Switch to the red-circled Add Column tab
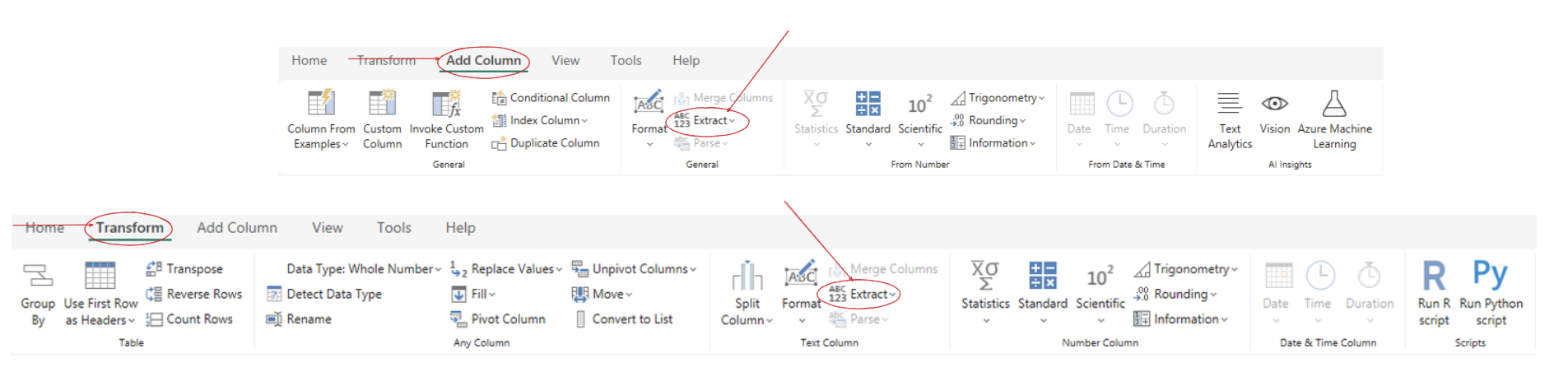The width and height of the screenshot is (1568, 372). [x=483, y=60]
